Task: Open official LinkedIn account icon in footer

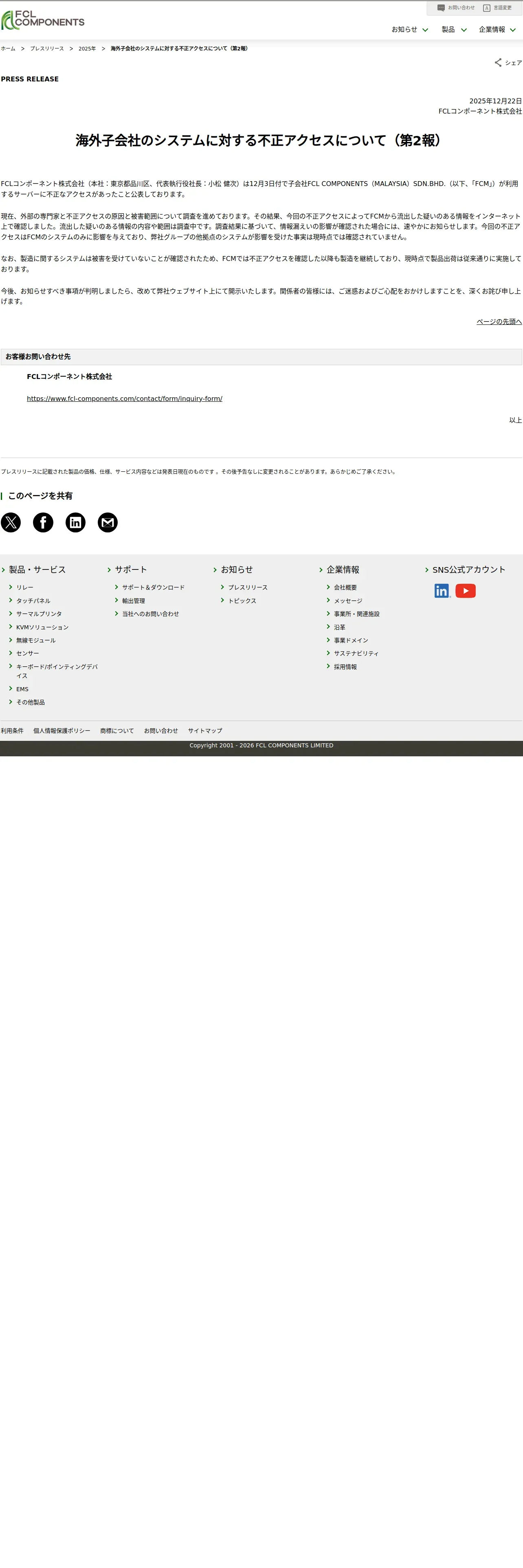Action: [442, 590]
